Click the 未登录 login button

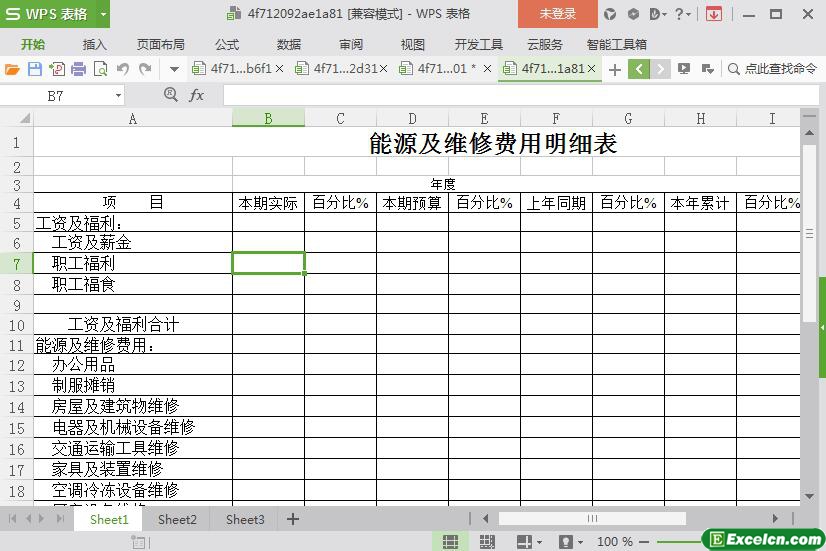coord(558,14)
